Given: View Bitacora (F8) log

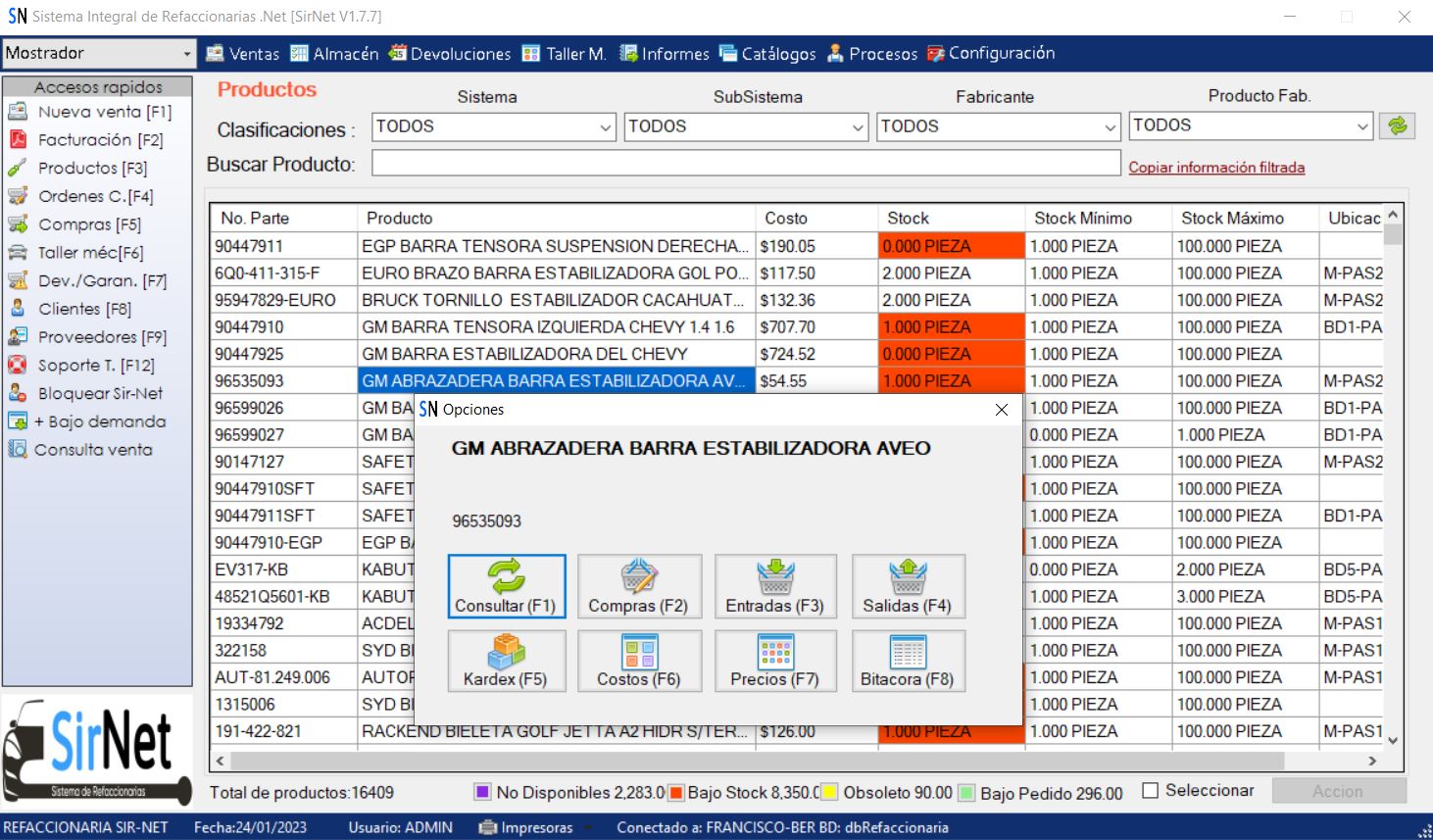Looking at the screenshot, I should [908, 661].
